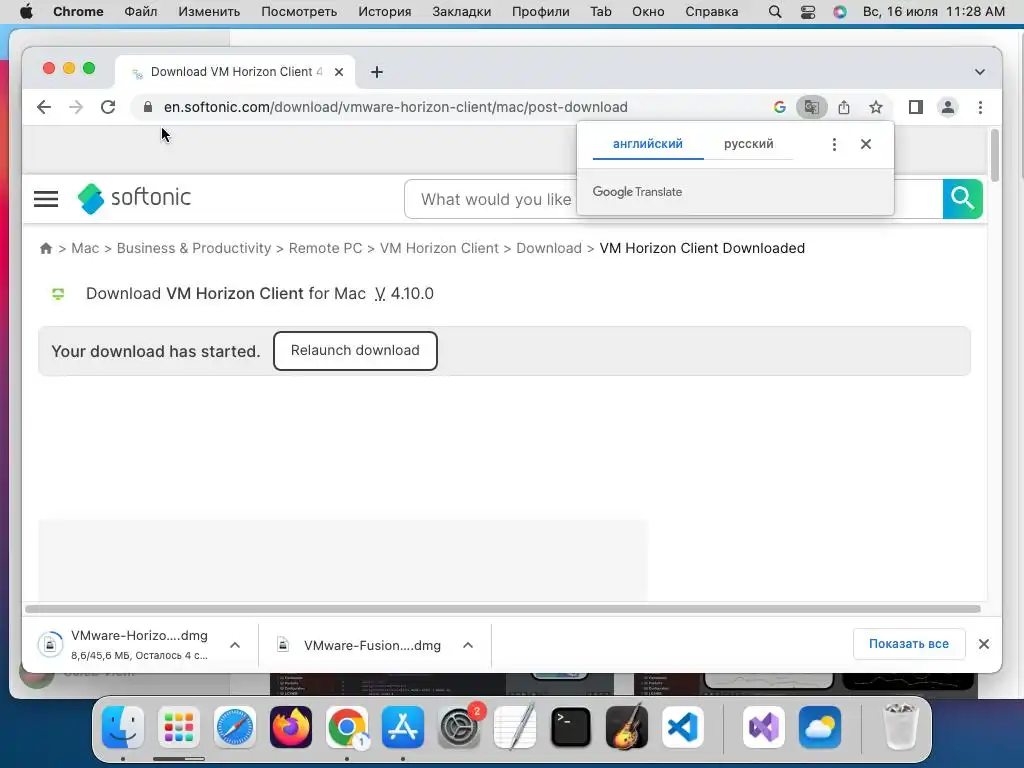
Task: Open Chrome side panel
Action: coord(916,107)
